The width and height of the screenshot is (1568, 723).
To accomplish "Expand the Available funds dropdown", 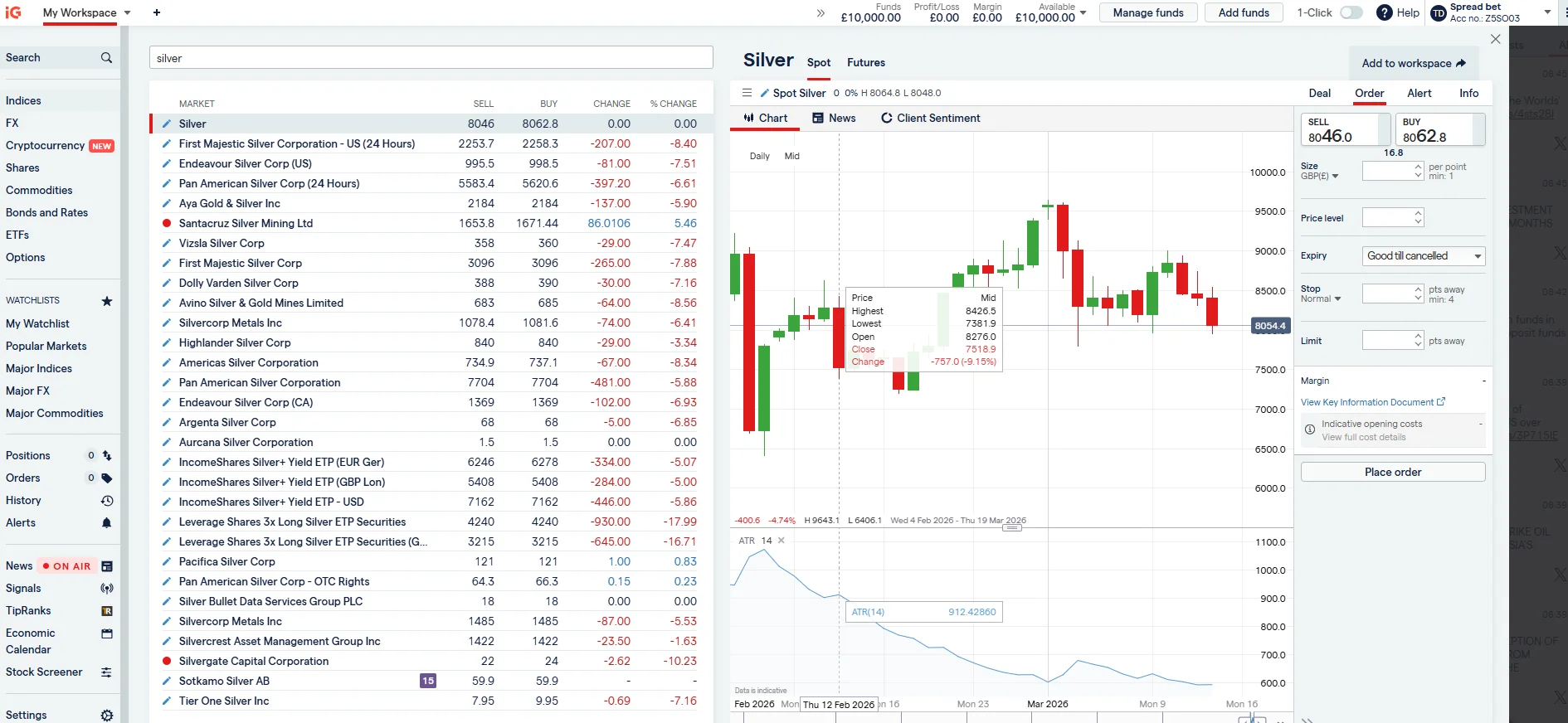I will point(1083,12).
